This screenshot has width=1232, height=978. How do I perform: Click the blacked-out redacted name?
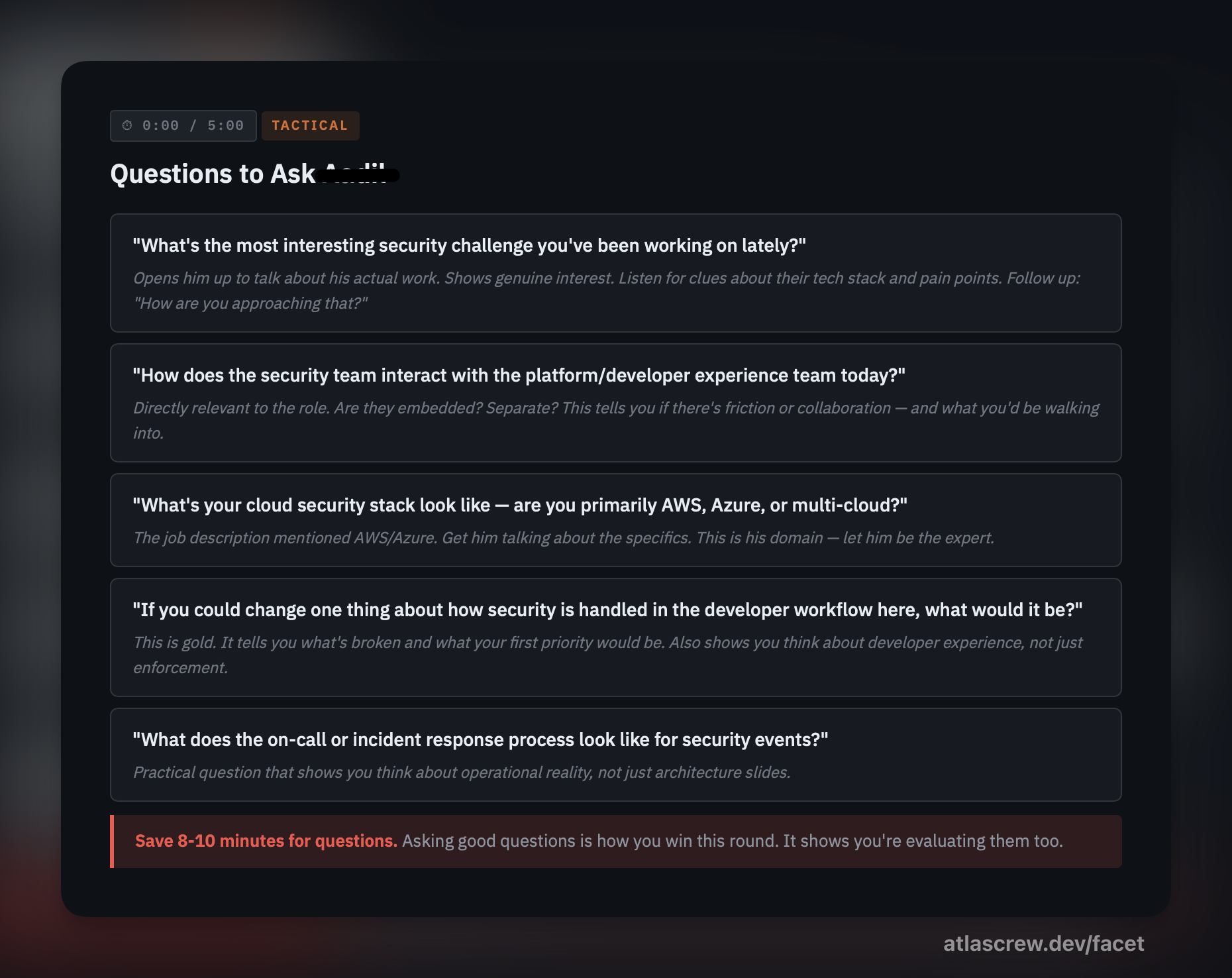point(358,175)
